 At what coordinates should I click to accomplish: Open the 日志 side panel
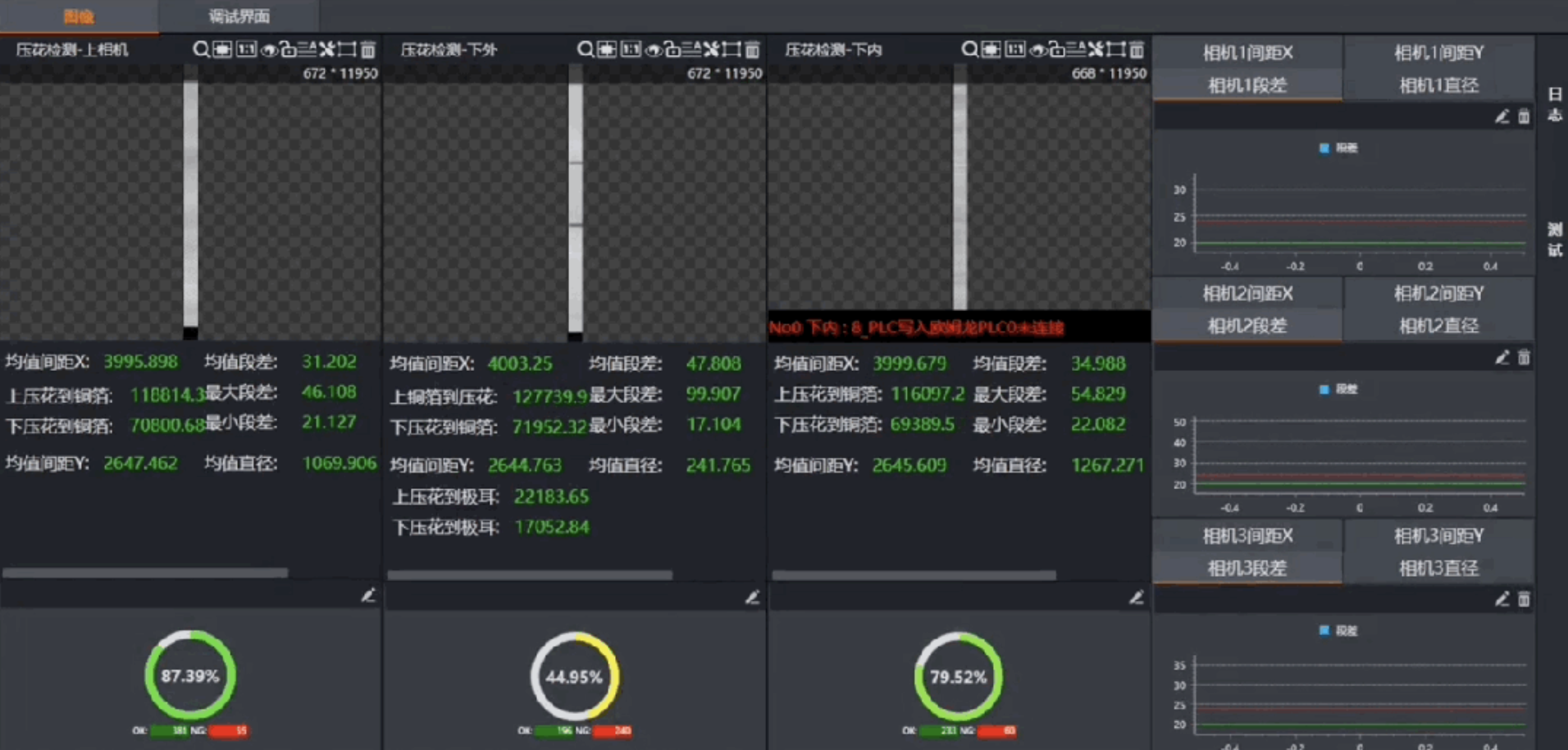click(x=1554, y=104)
